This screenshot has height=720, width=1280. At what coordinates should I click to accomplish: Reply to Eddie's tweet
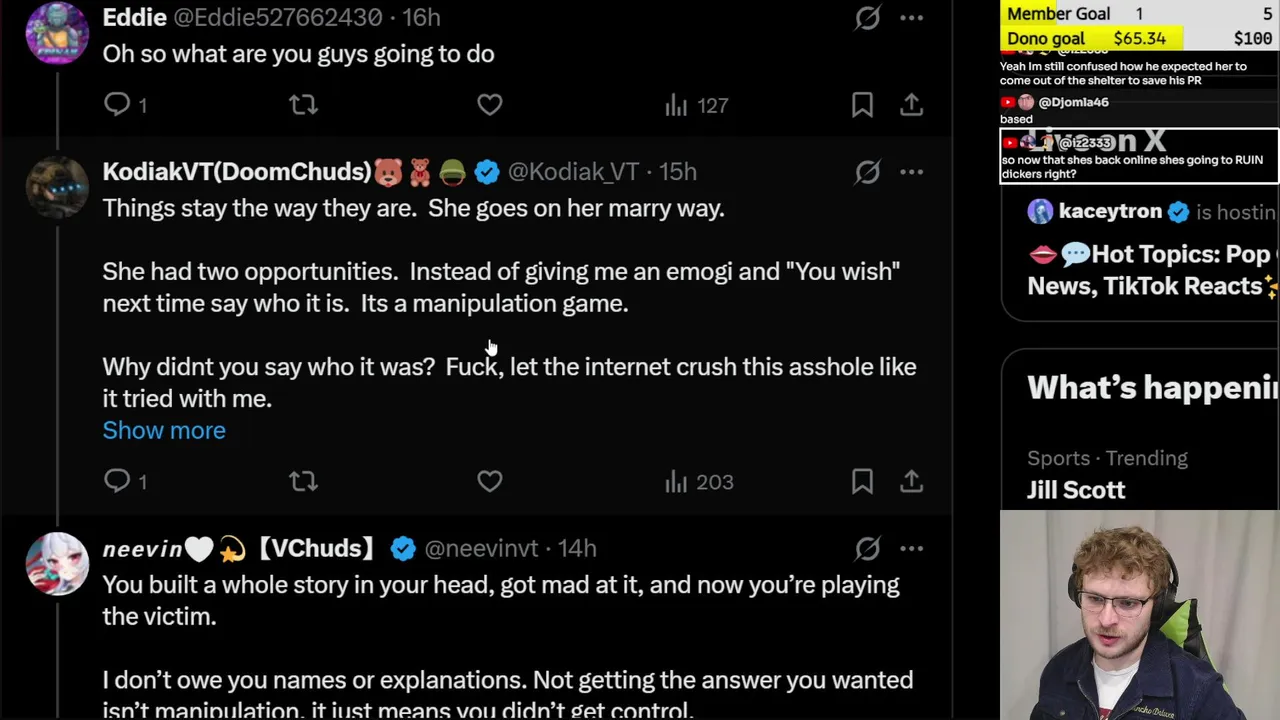(118, 104)
